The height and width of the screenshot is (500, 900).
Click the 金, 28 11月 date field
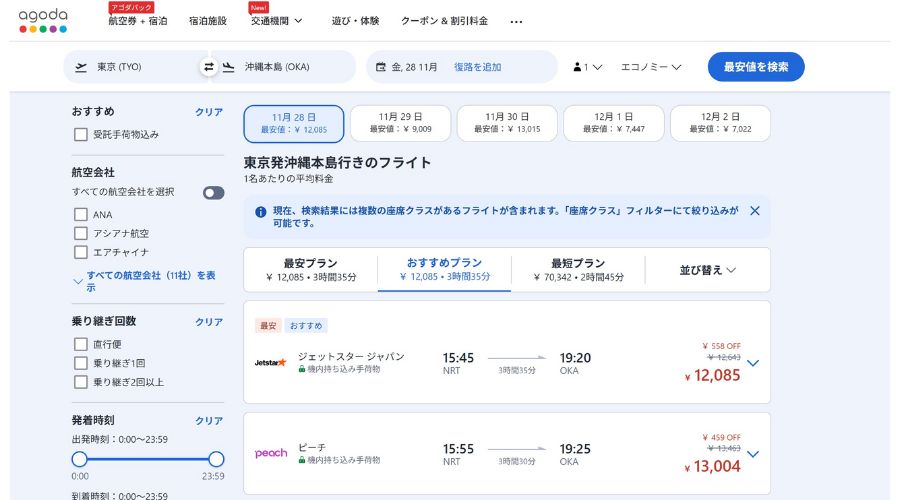coord(414,67)
